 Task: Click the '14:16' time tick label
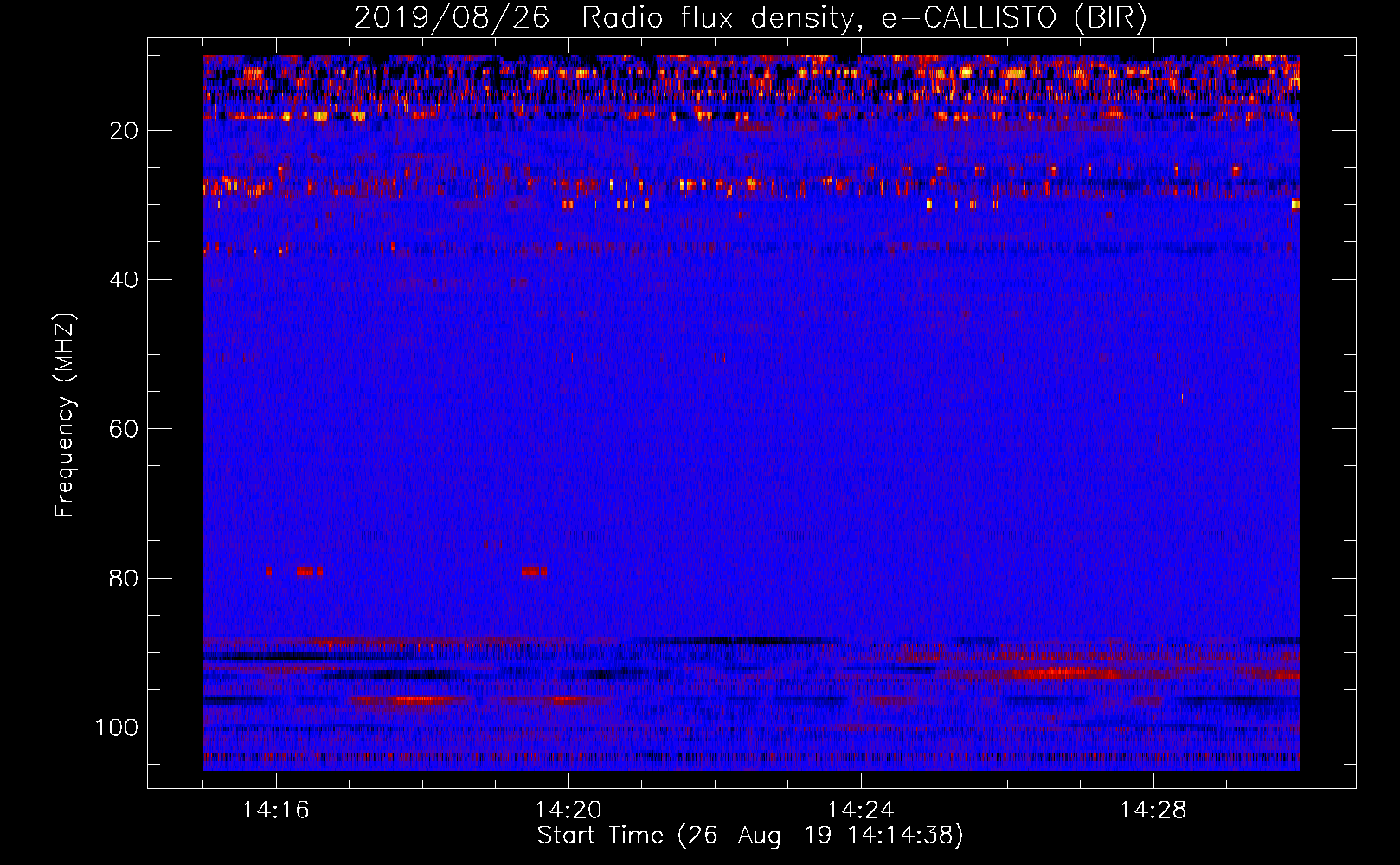tap(276, 811)
